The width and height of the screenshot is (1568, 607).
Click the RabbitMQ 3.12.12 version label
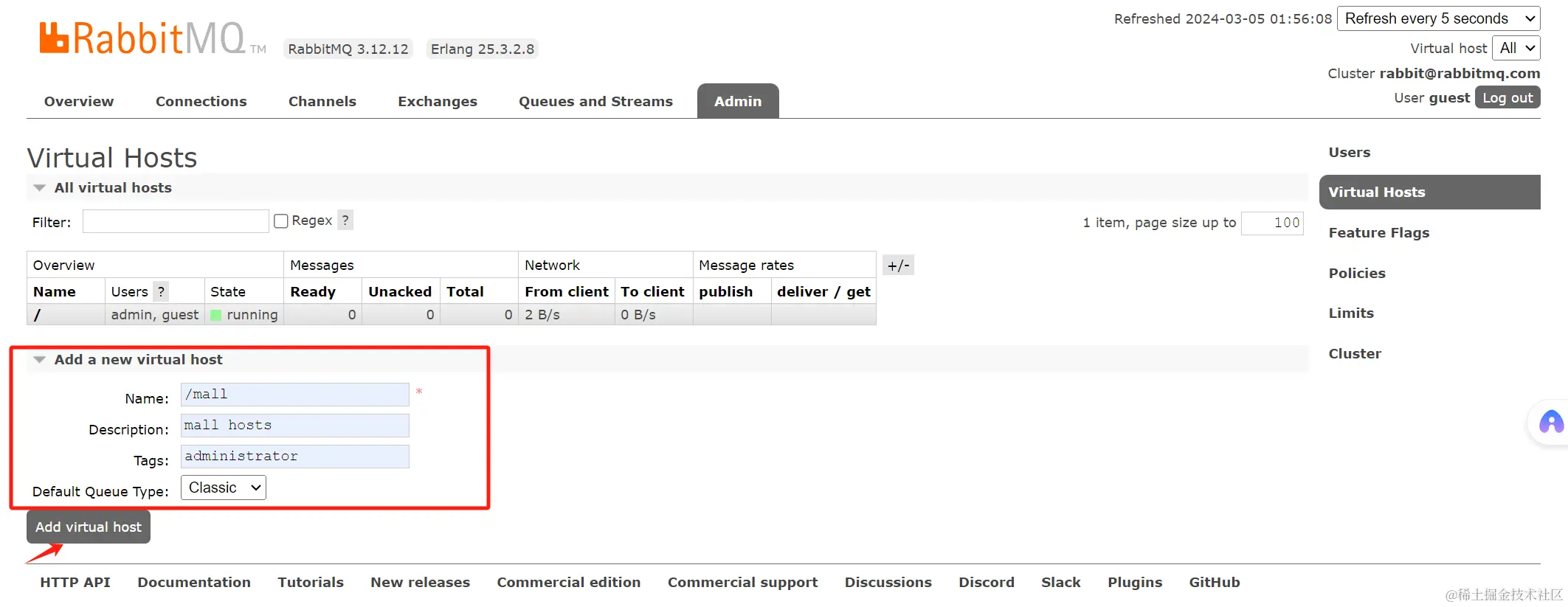[348, 49]
